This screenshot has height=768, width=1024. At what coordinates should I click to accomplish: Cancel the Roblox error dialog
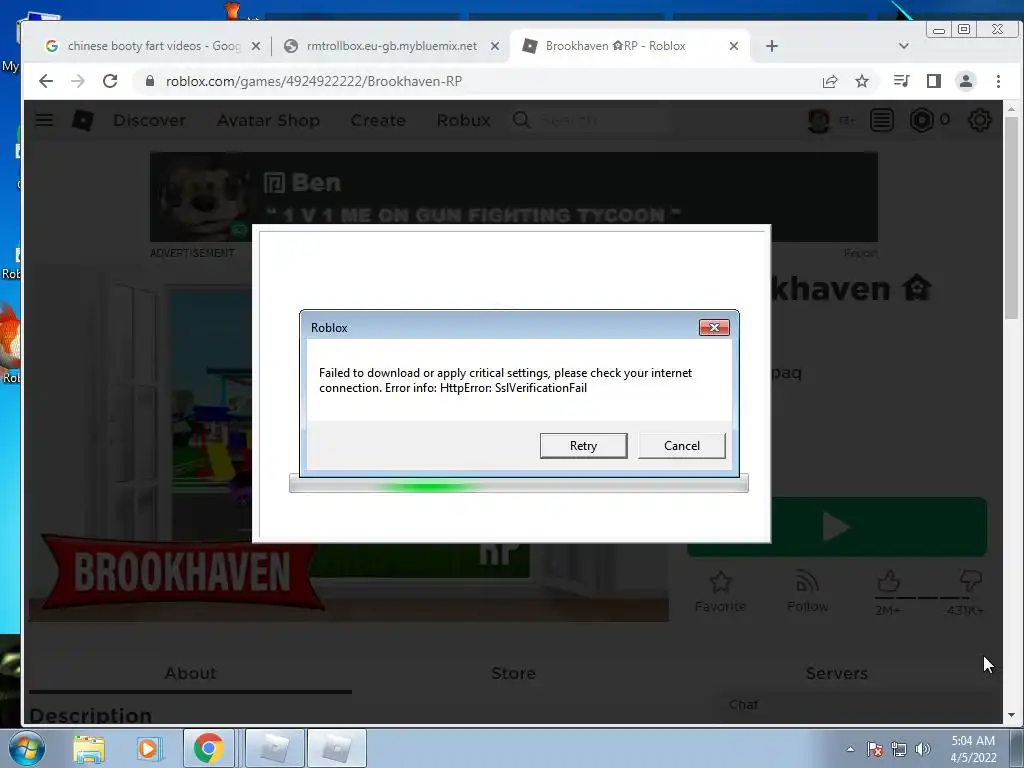(681, 445)
